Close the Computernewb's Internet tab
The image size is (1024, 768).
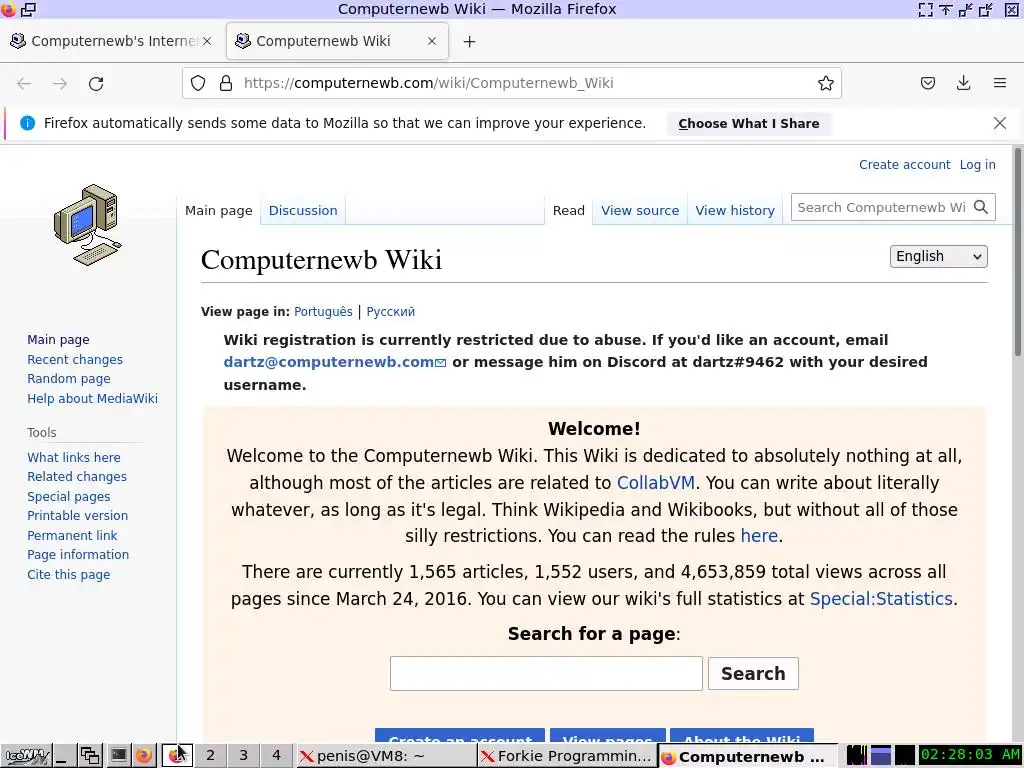[x=207, y=41]
